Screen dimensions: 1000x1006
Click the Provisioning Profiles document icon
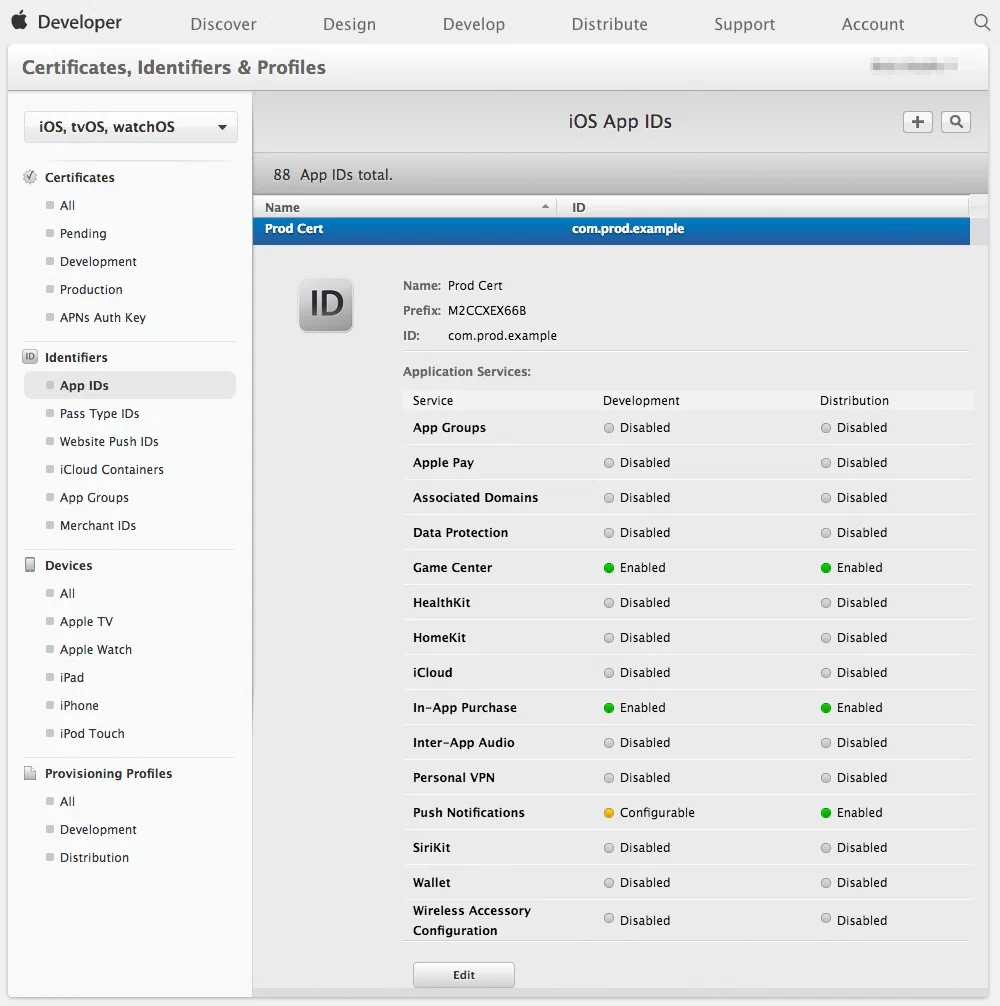(x=30, y=773)
